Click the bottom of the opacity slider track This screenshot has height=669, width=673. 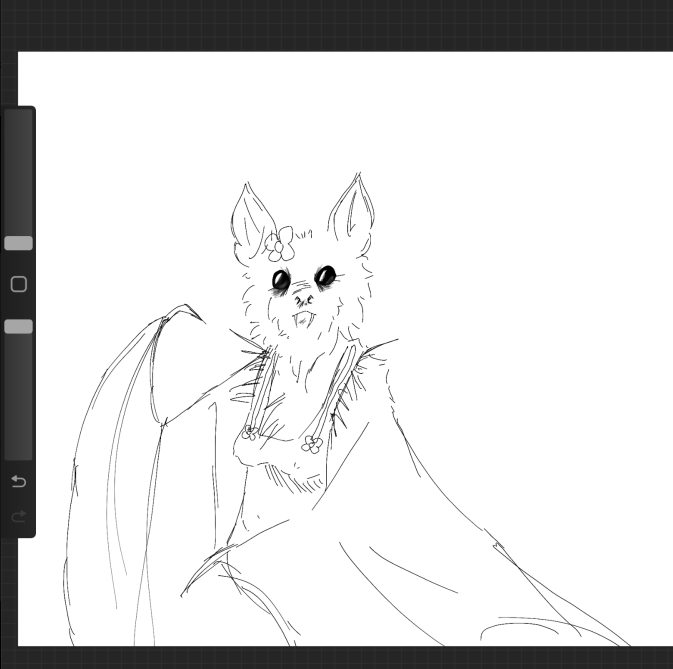(18, 450)
